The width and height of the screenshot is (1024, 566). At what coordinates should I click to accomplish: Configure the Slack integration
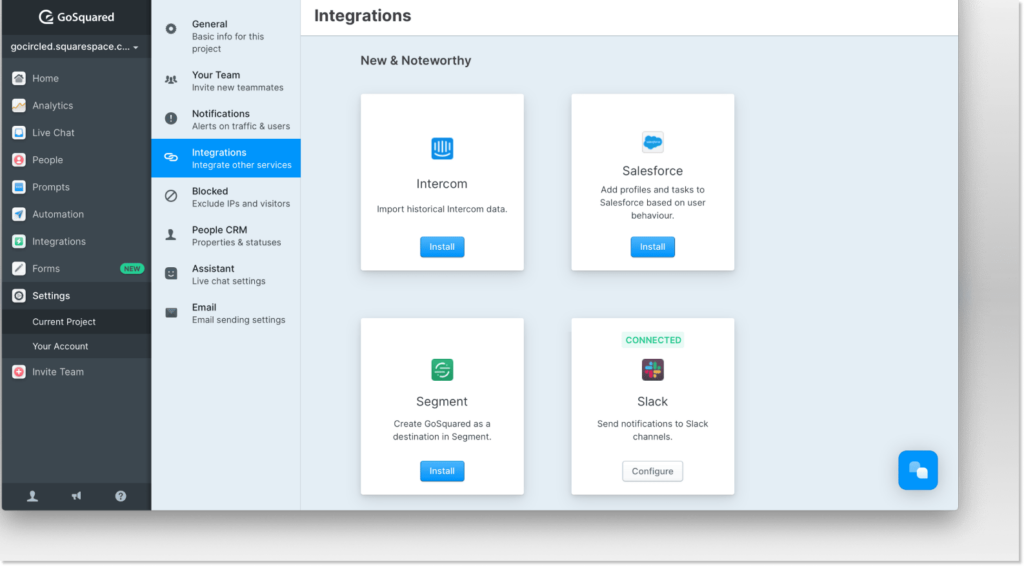[652, 471]
